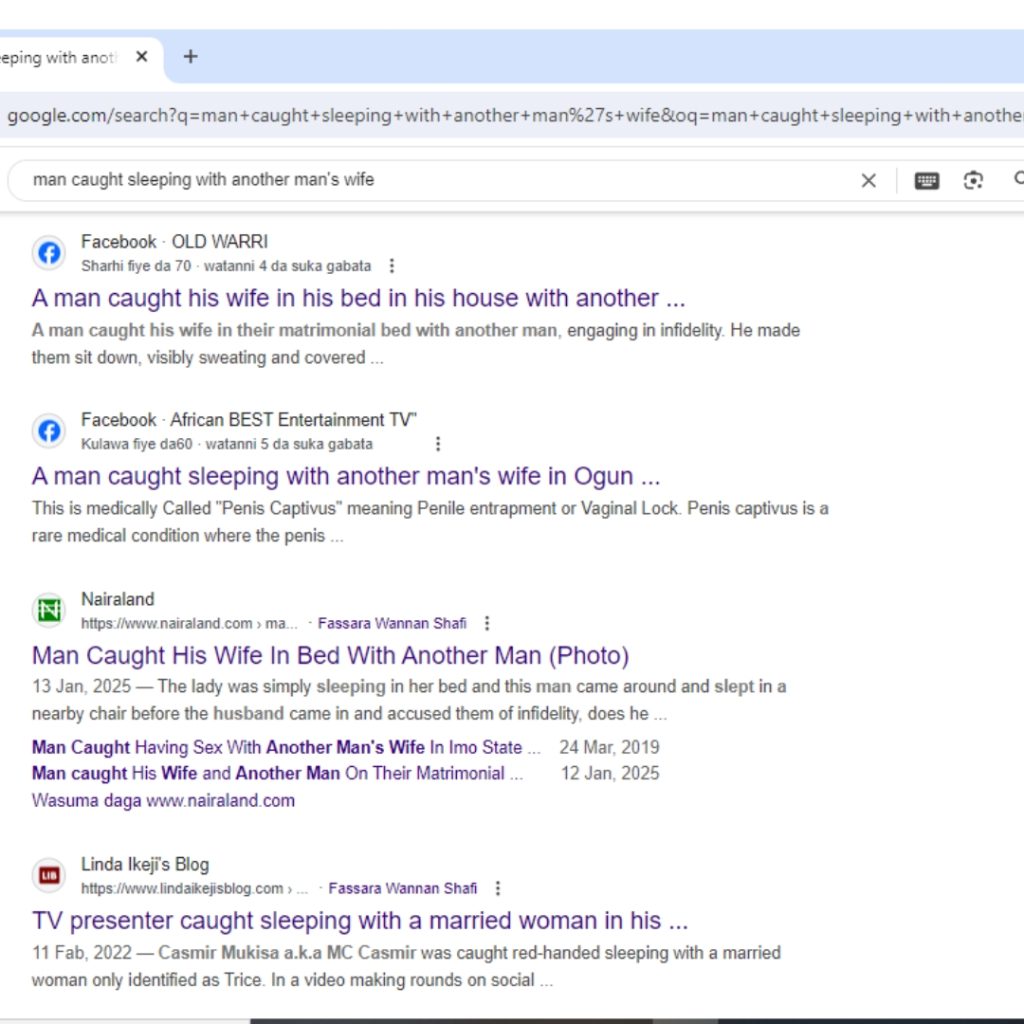Click the browser address bar URL
Screen dimensions: 1024x1024
(x=515, y=116)
